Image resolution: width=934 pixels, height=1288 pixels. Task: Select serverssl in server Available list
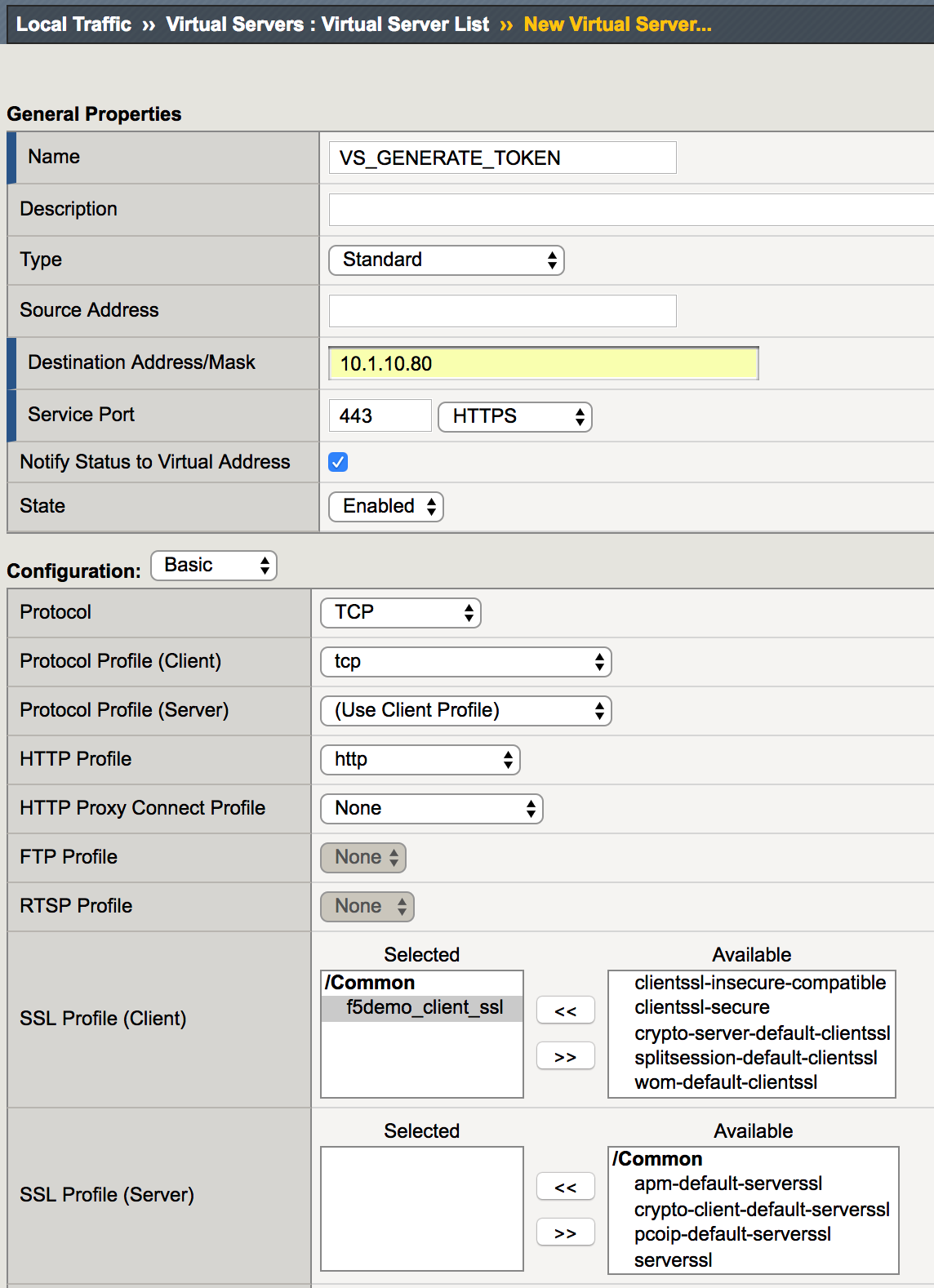[x=673, y=1260]
